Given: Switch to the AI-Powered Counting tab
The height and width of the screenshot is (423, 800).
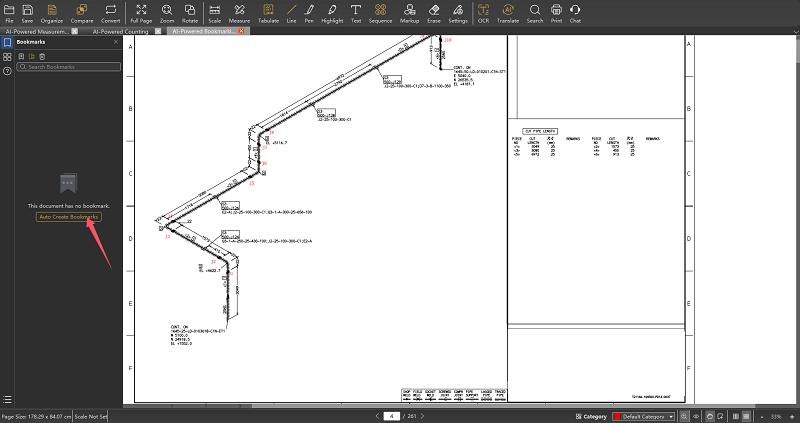Looking at the screenshot, I should coord(123,32).
